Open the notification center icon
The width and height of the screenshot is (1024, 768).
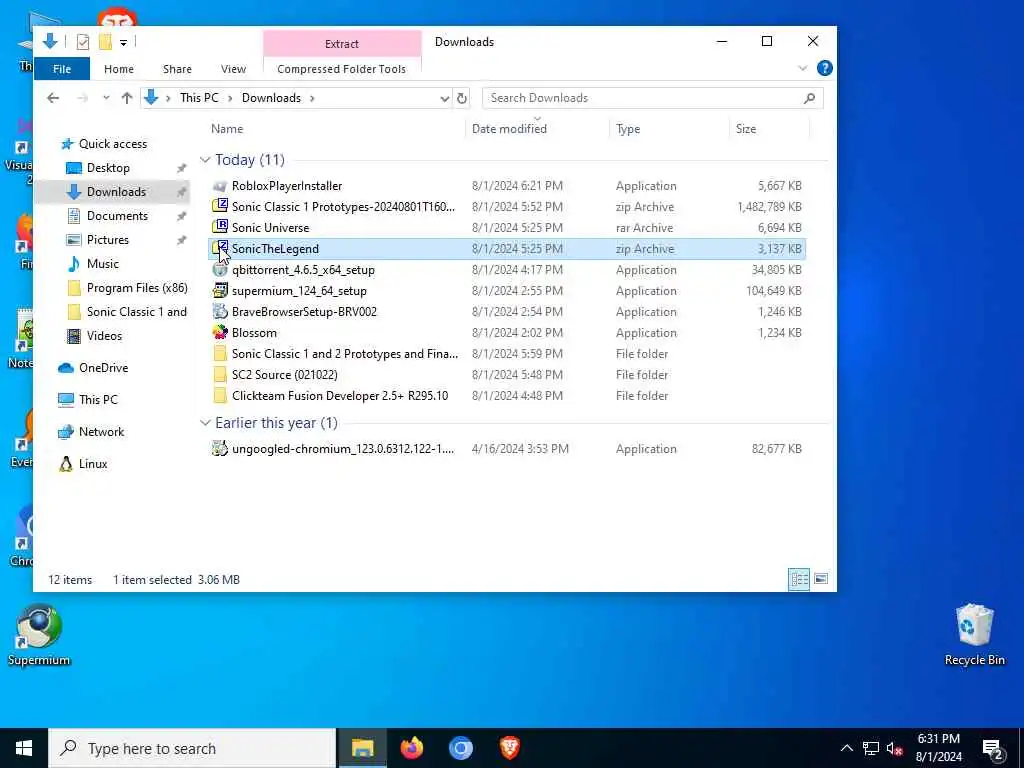992,748
